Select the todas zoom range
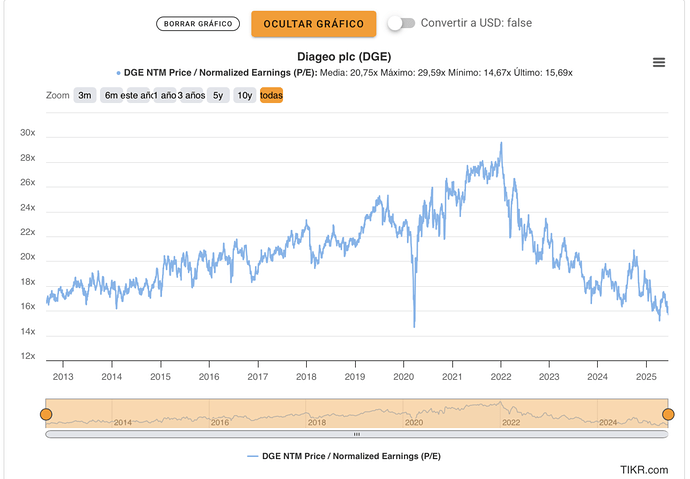Screen dimensions: 690x479 coord(271,95)
